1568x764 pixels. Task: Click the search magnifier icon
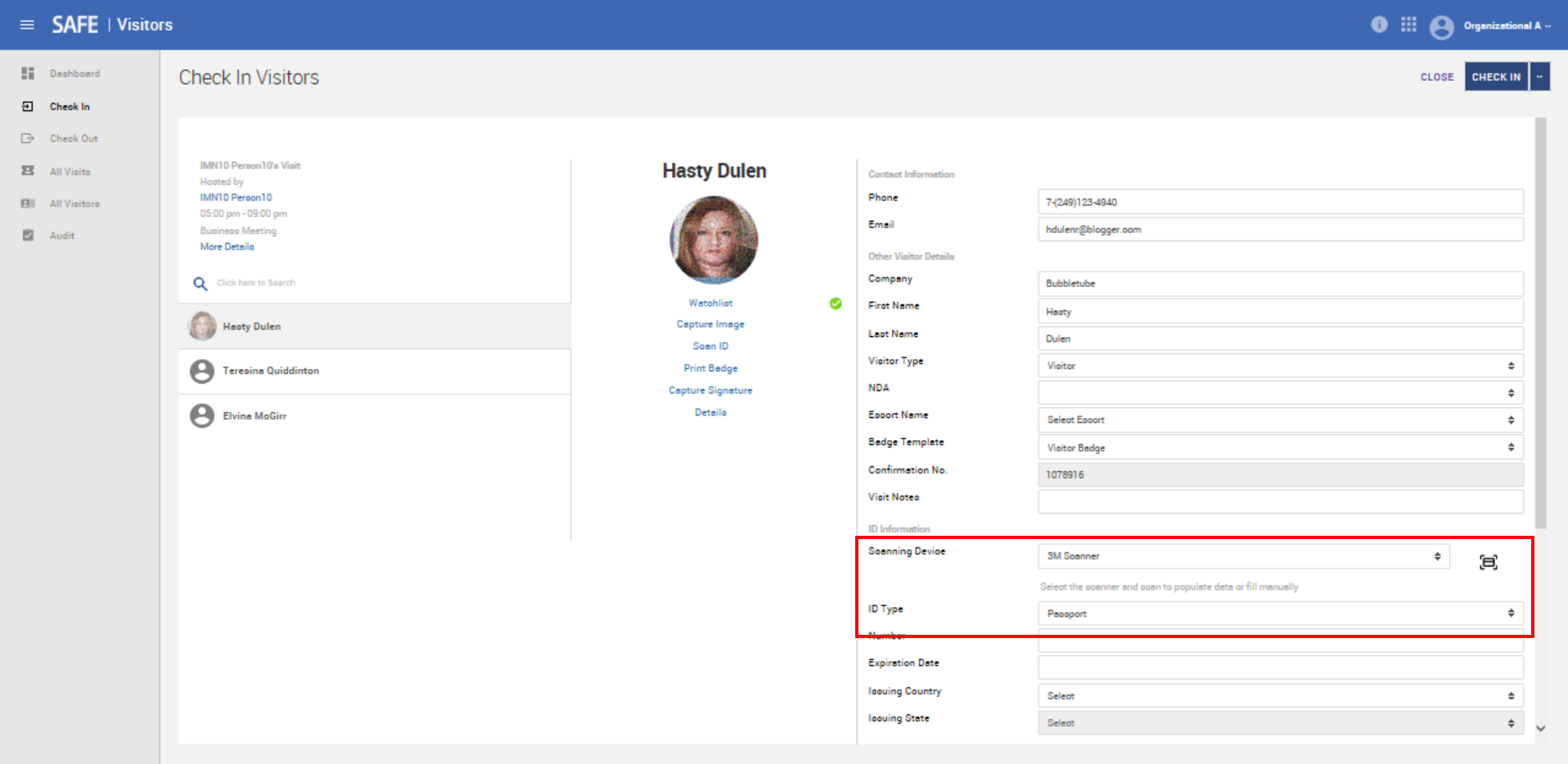(x=200, y=284)
